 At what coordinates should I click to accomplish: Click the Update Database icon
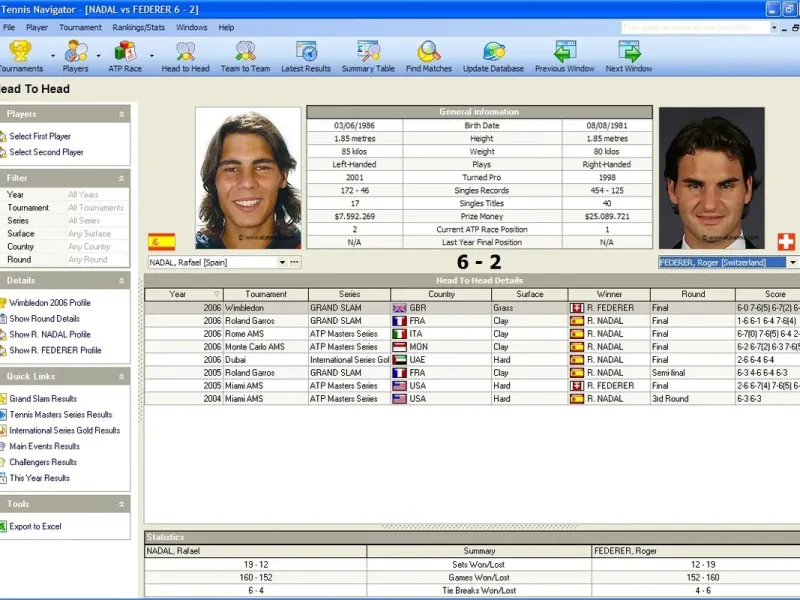(493, 56)
